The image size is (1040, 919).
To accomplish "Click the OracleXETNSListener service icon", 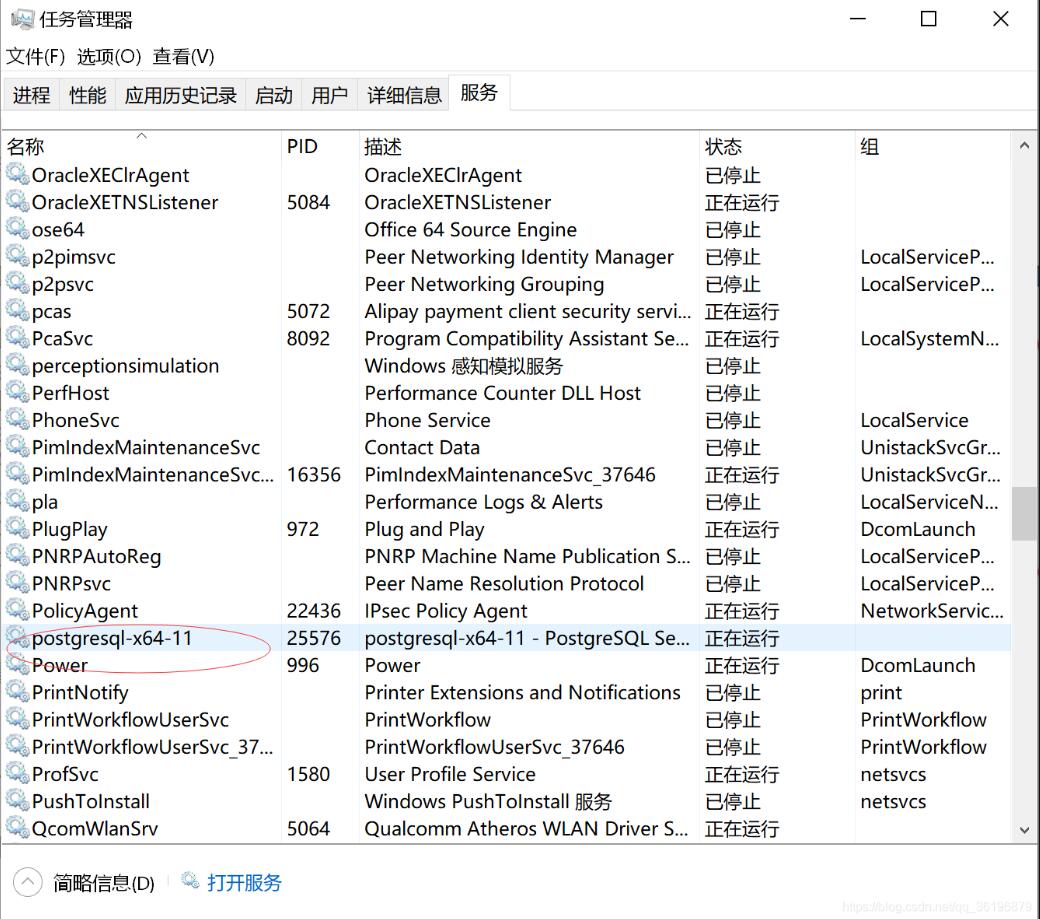I will tap(17, 202).
